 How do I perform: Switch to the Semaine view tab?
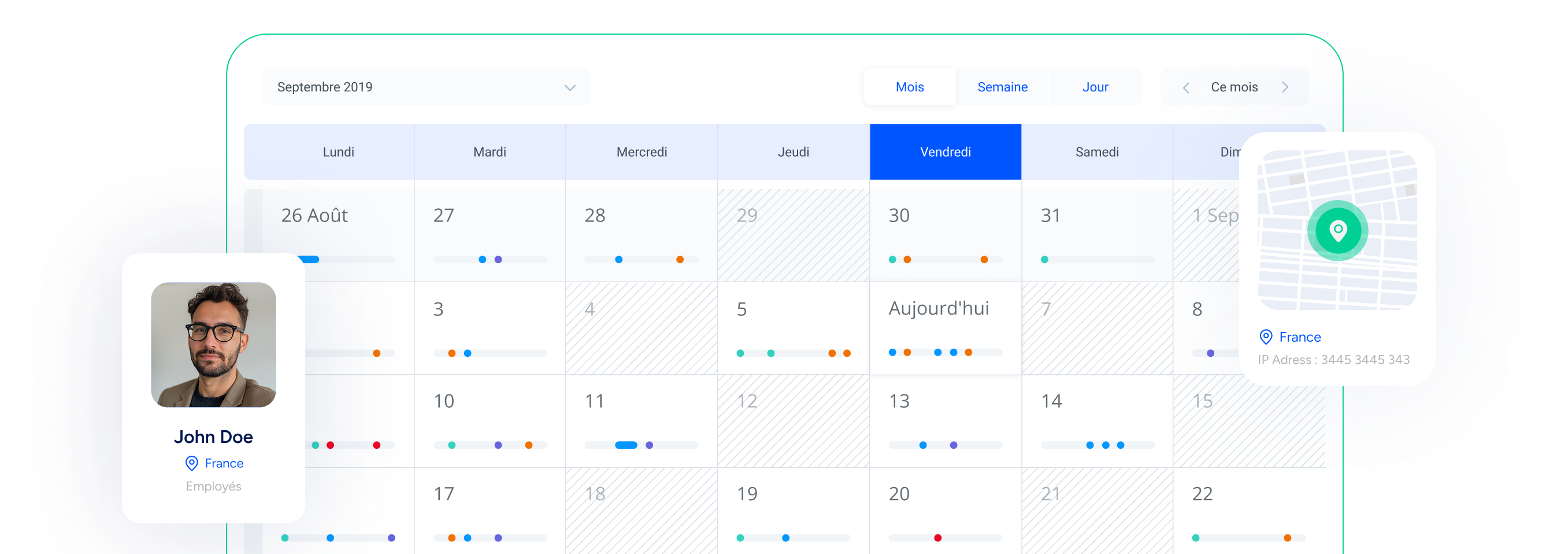tap(1002, 87)
